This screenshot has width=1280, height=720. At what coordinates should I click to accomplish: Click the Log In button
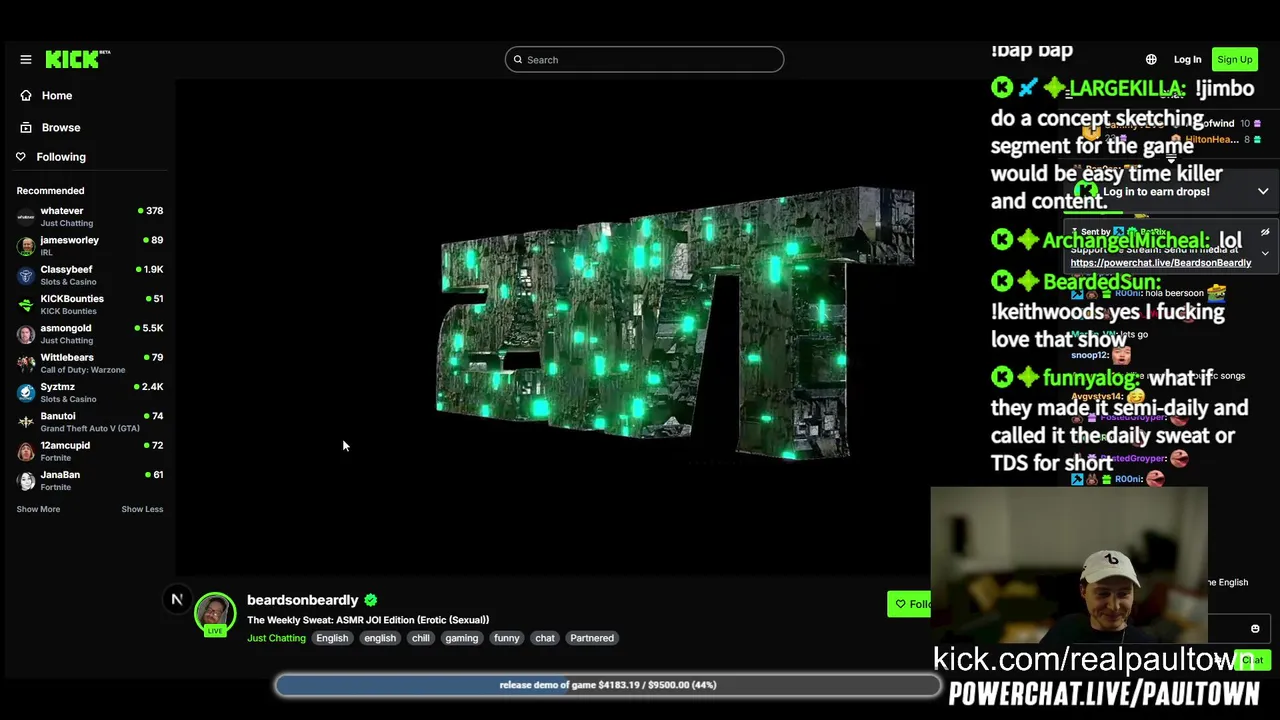[1187, 60]
